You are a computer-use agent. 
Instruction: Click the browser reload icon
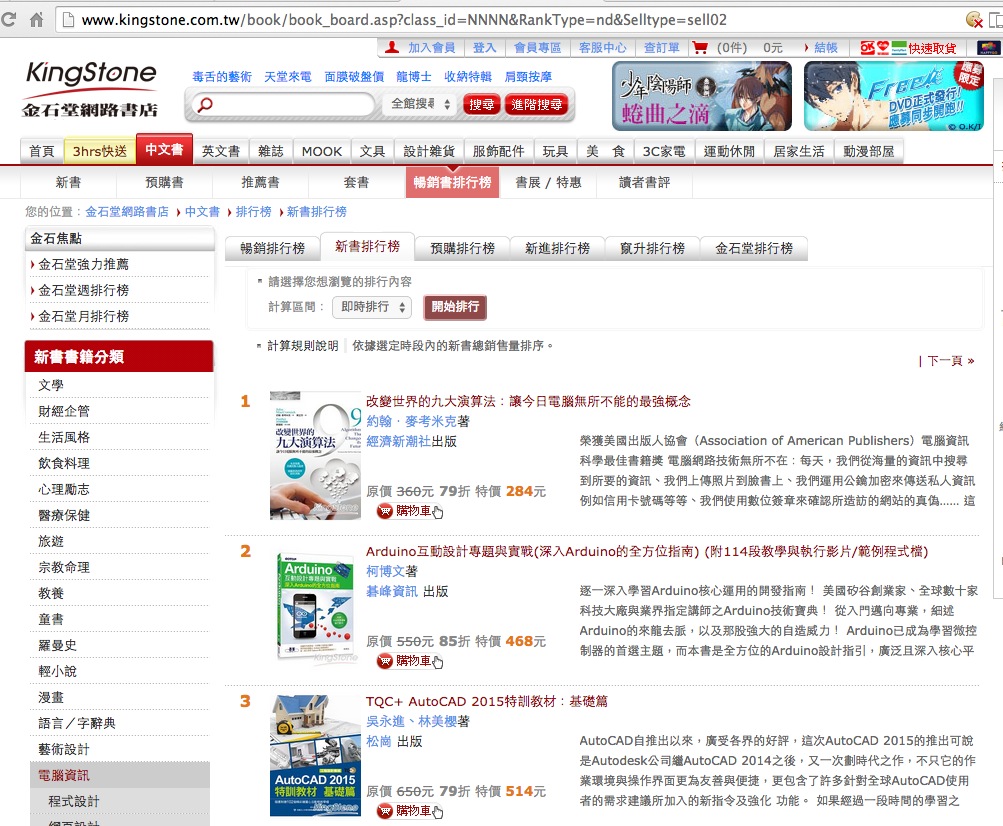pyautogui.click(x=8, y=19)
